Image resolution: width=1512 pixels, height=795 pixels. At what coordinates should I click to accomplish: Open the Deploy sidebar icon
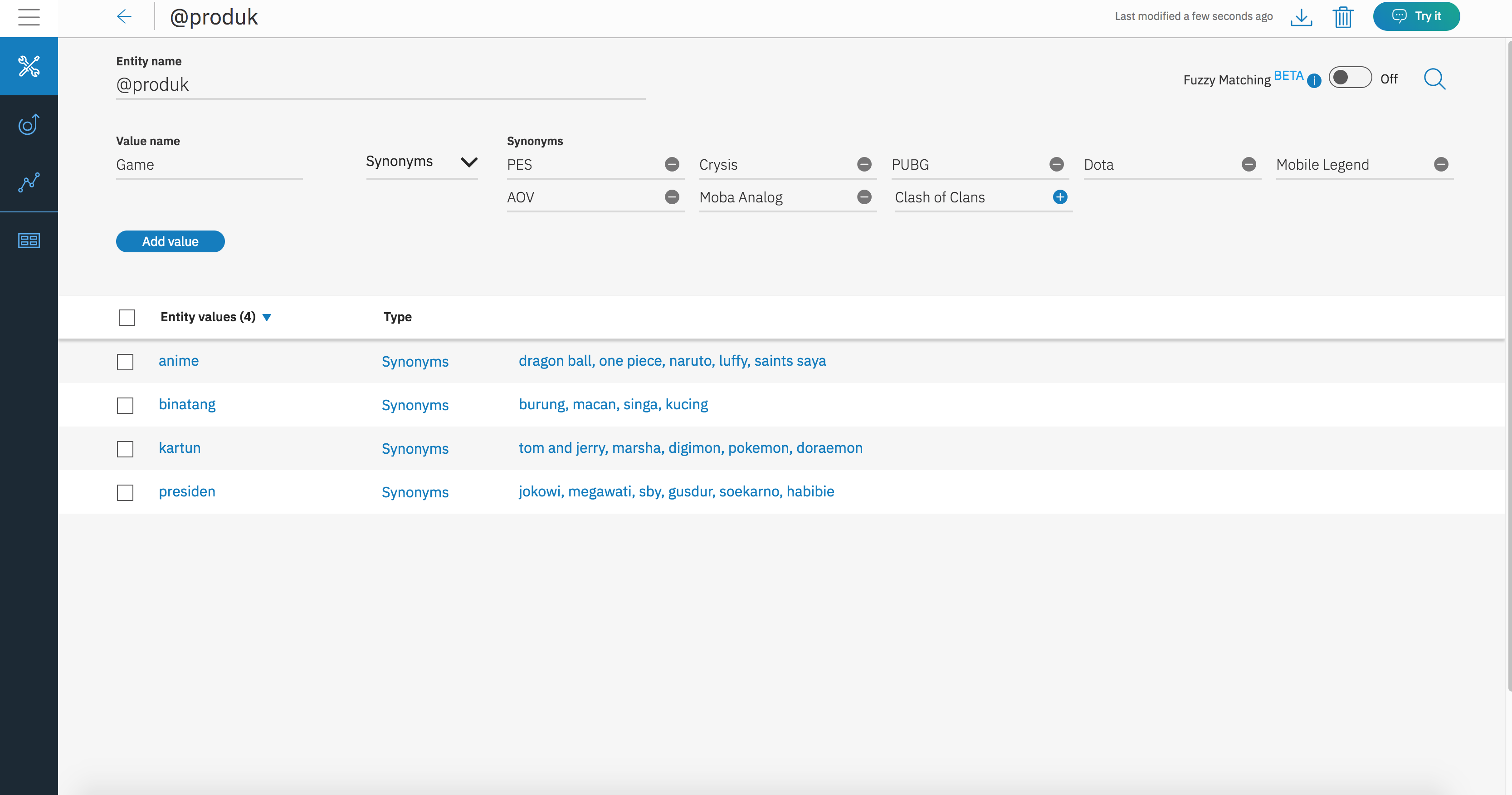pos(29,124)
